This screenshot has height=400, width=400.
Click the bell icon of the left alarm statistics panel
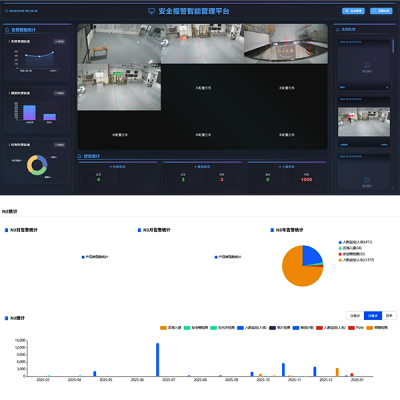pos(7,30)
